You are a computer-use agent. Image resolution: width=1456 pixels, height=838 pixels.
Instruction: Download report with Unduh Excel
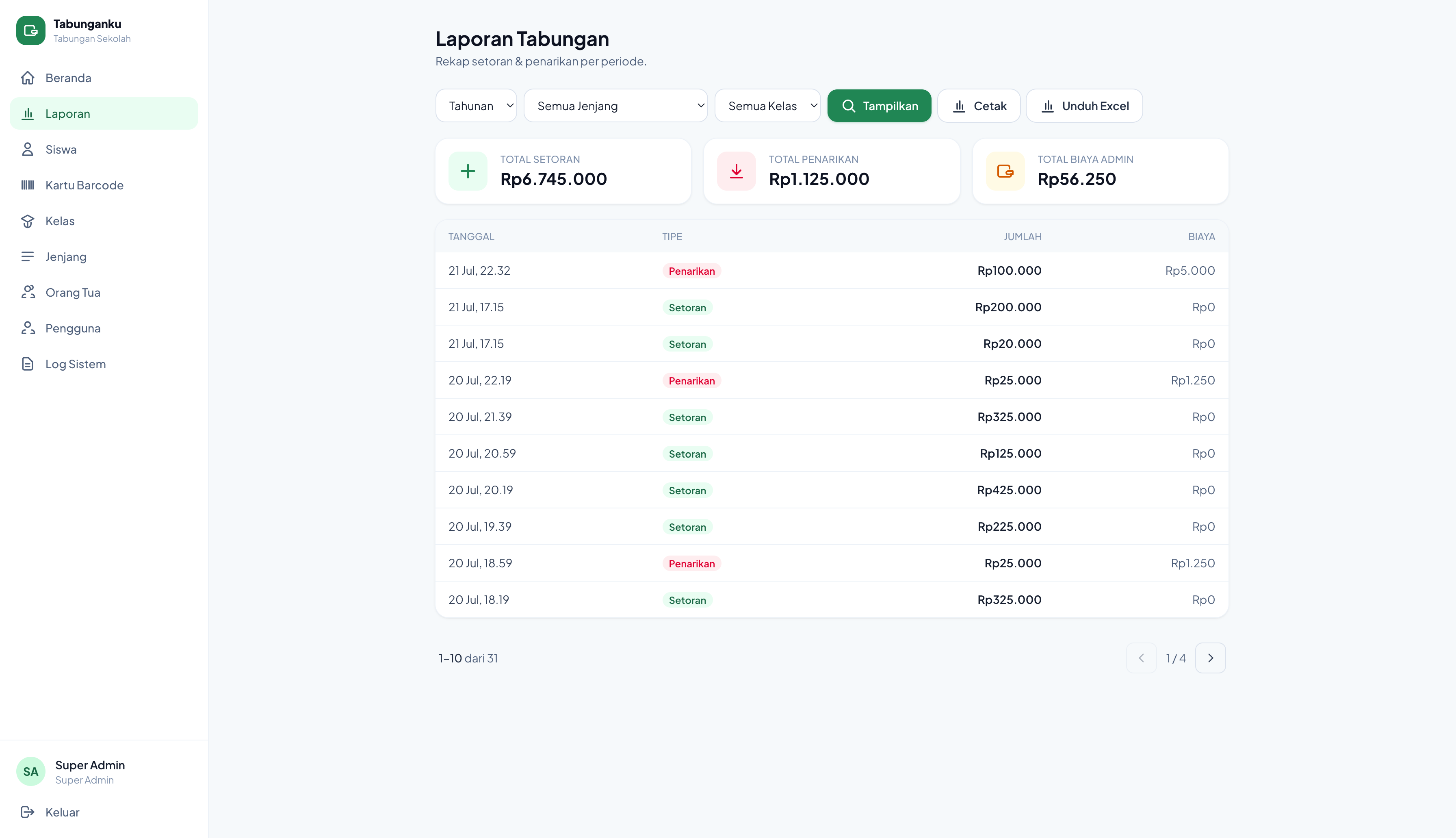click(x=1084, y=106)
